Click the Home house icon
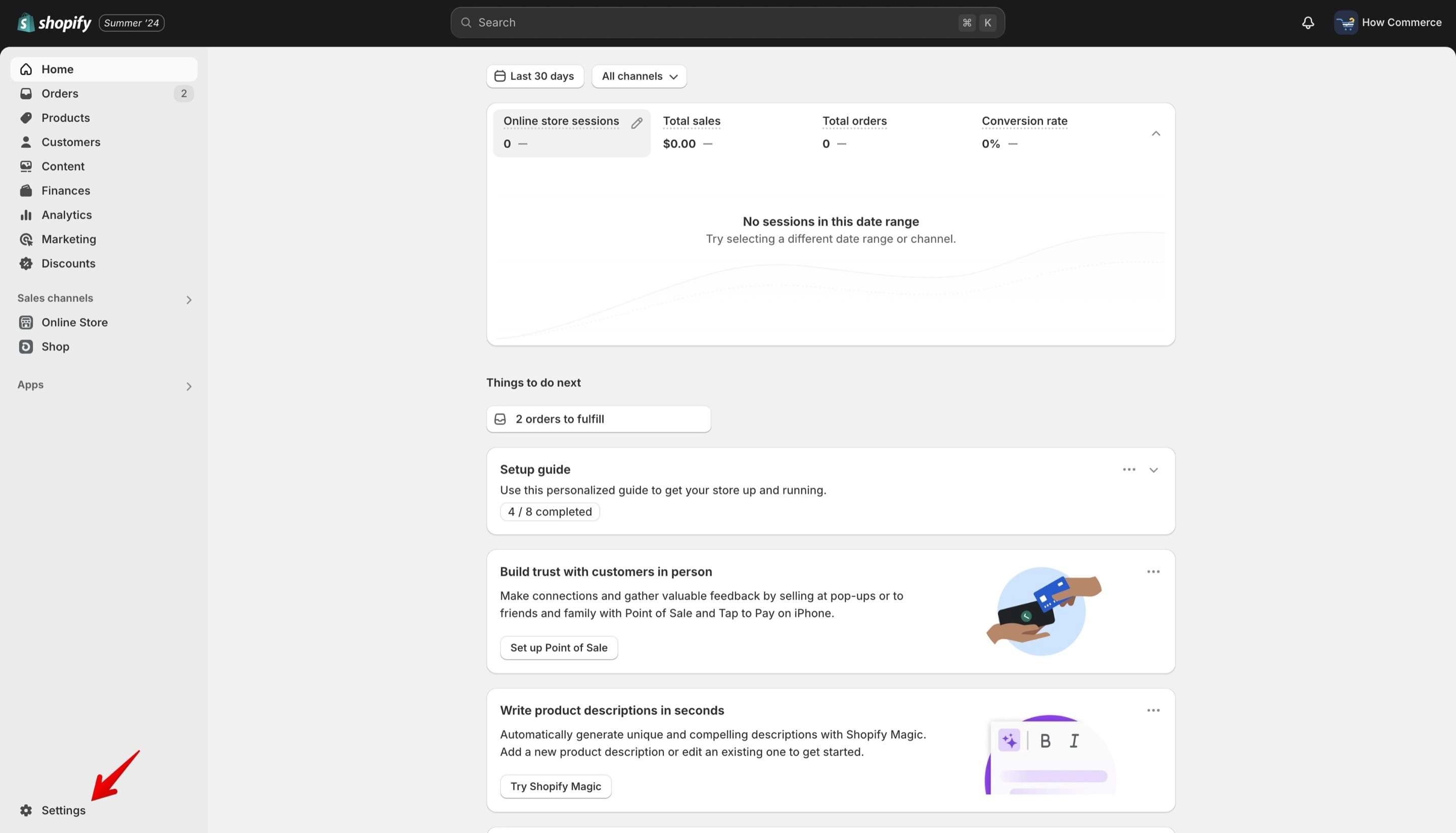Viewport: 1456px width, 833px height. [26, 69]
